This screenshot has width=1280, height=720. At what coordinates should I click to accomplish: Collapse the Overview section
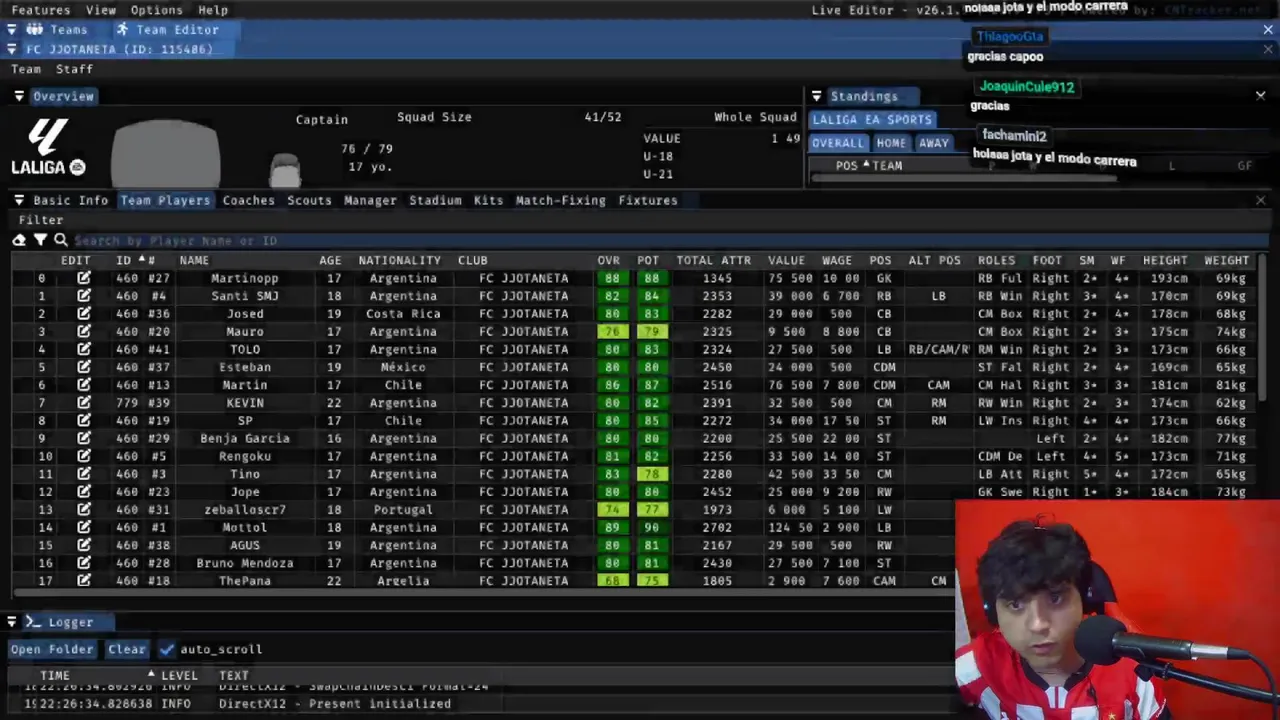[x=19, y=96]
